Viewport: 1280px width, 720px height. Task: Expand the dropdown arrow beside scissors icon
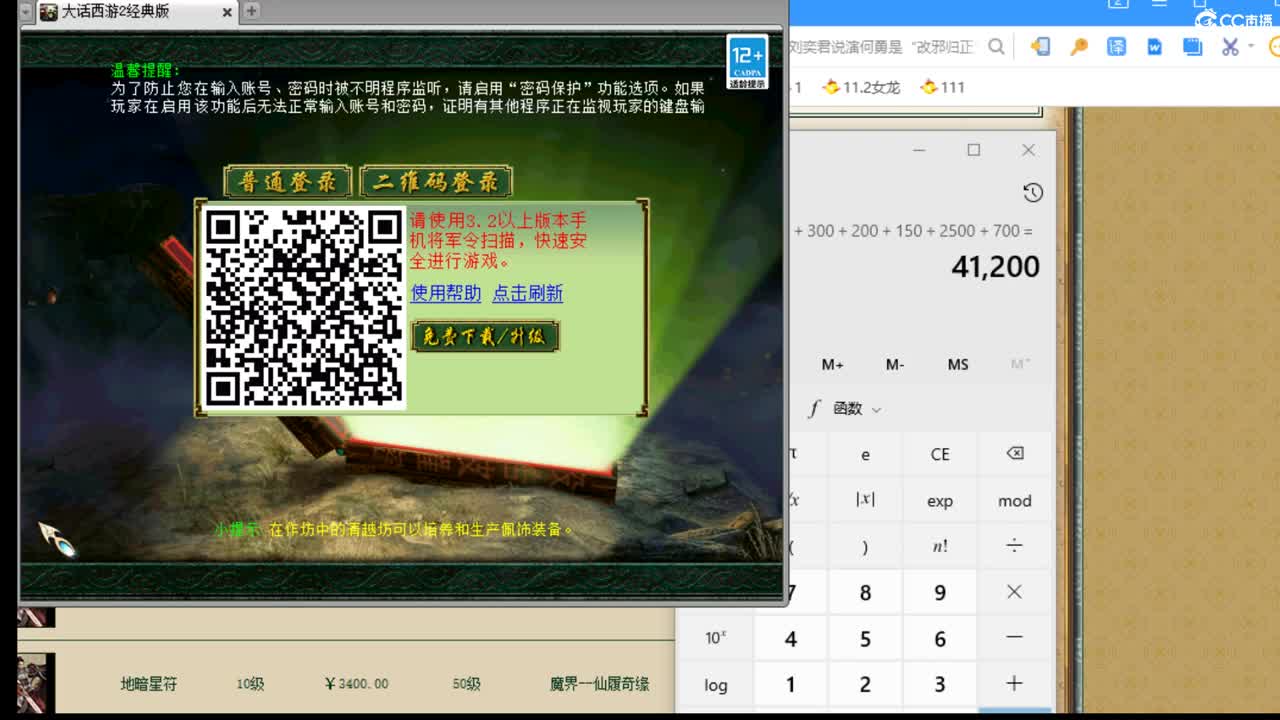tap(1250, 47)
